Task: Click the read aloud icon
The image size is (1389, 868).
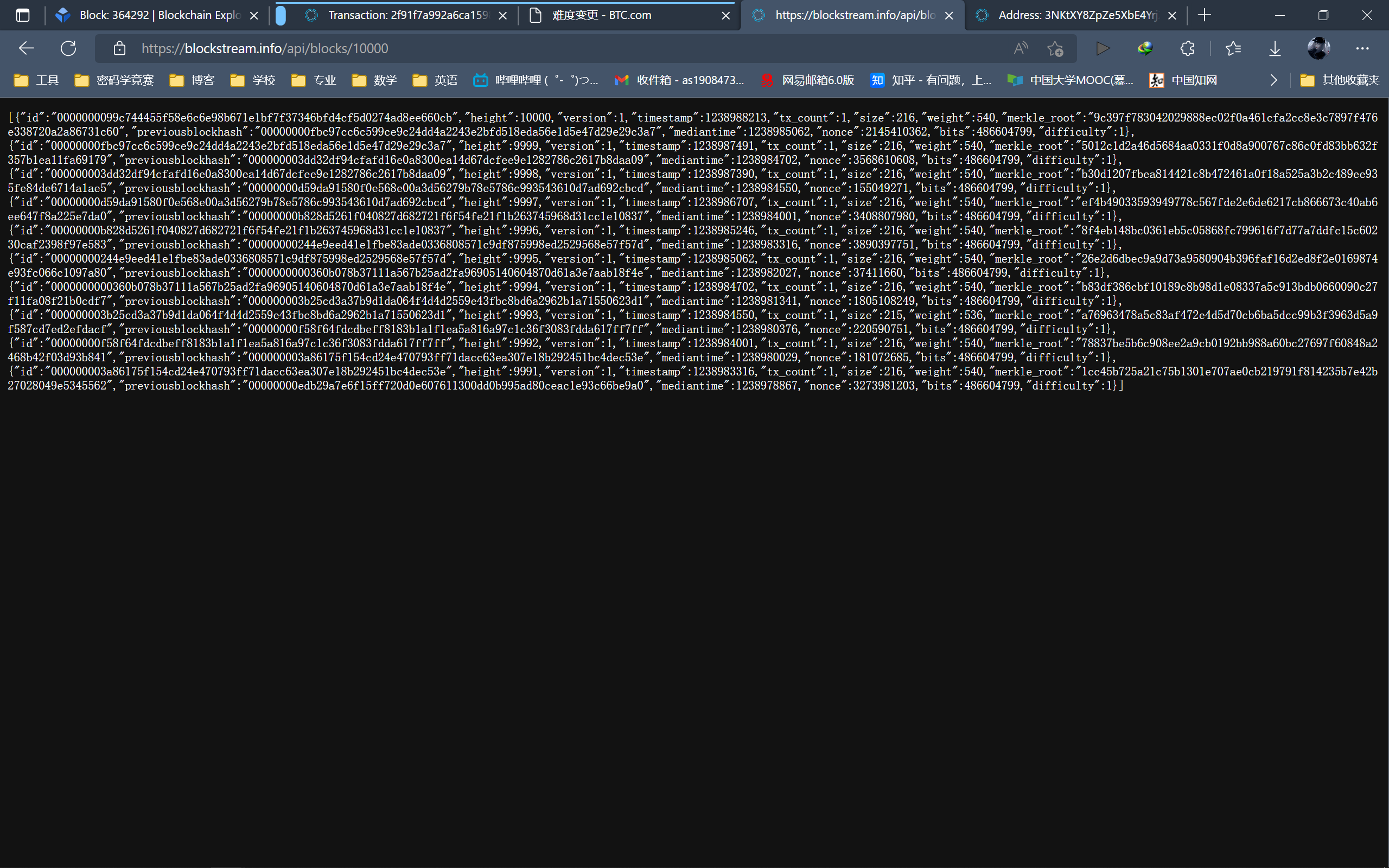Action: (1021, 48)
